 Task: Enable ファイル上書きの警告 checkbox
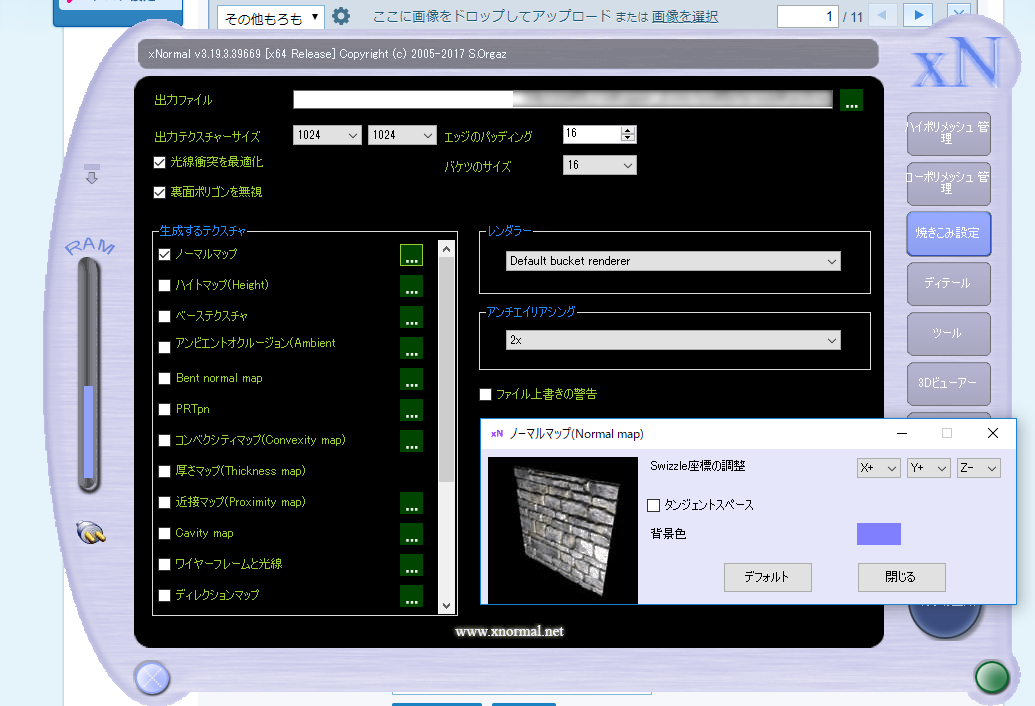click(485, 395)
